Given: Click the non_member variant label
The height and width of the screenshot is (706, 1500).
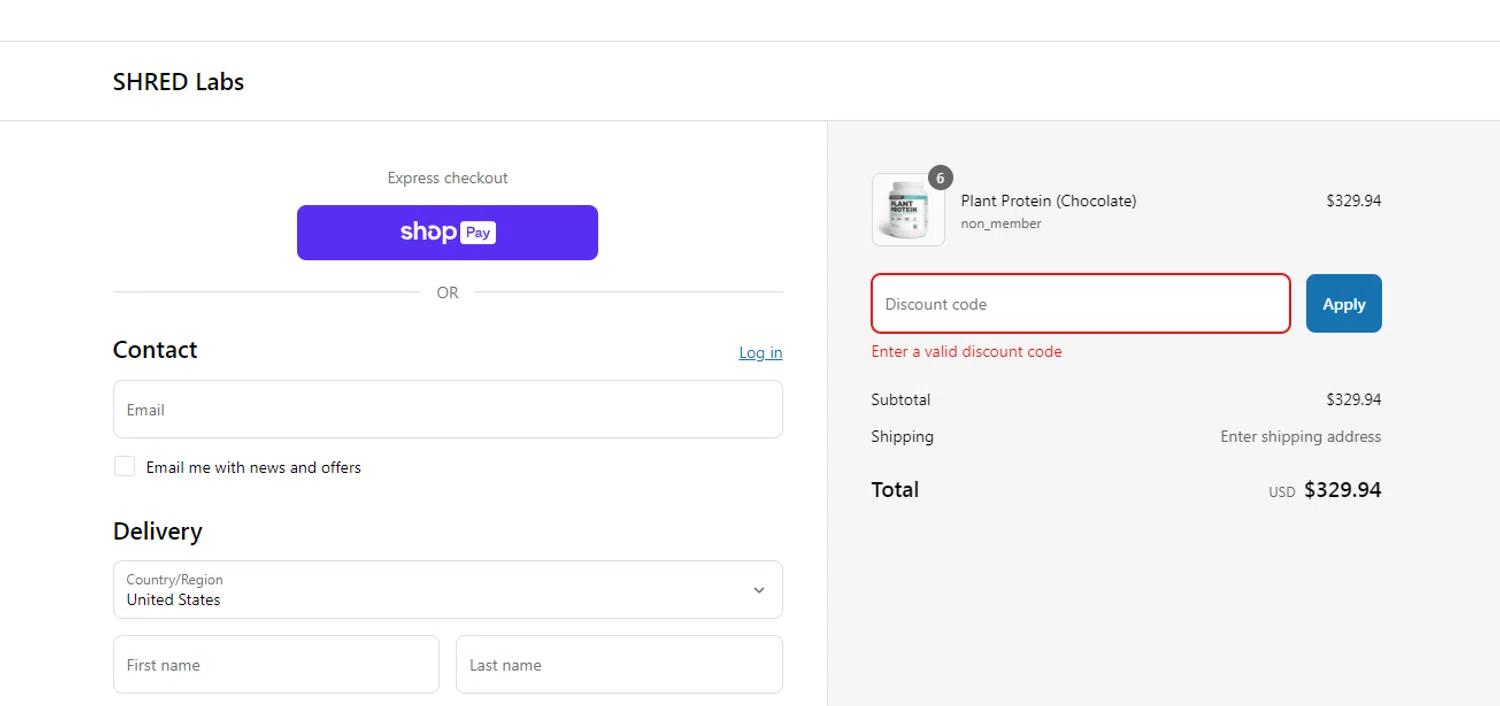Looking at the screenshot, I should point(1001,224).
